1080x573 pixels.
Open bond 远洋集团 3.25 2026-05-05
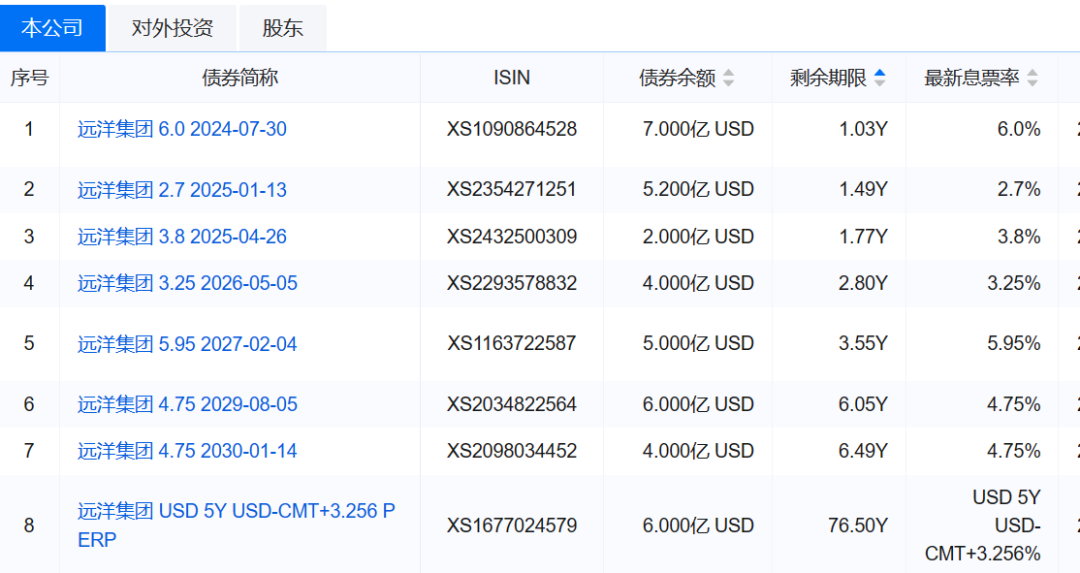(187, 283)
